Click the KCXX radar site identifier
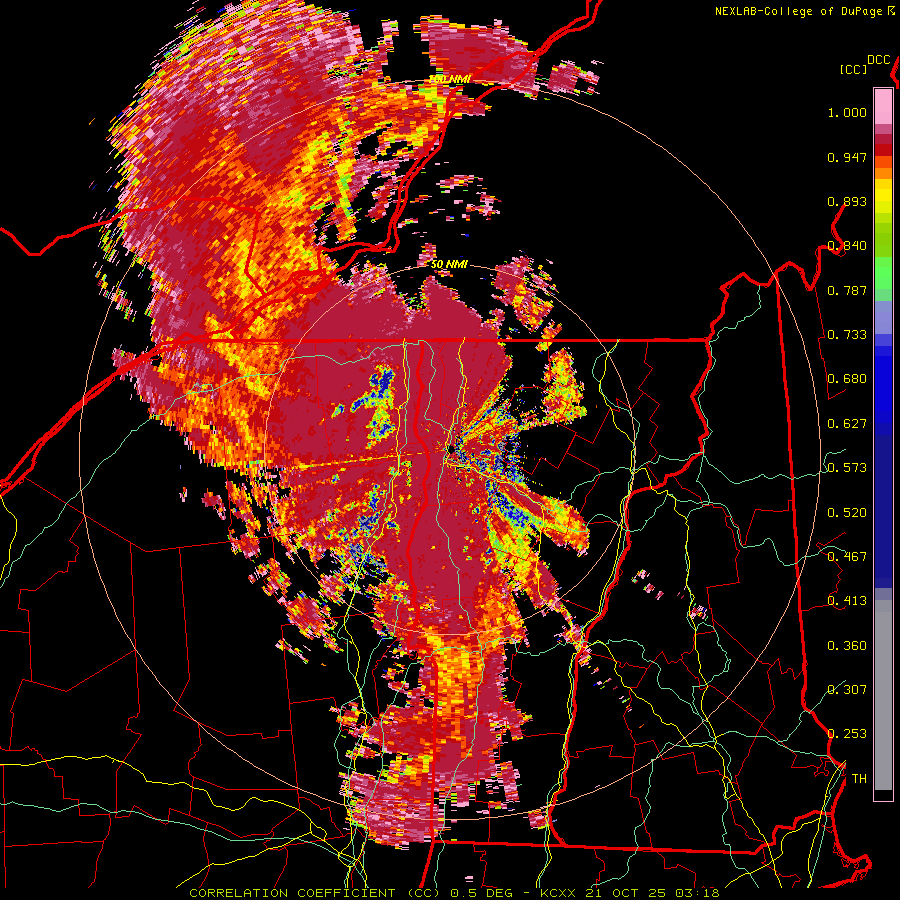 [x=557, y=893]
